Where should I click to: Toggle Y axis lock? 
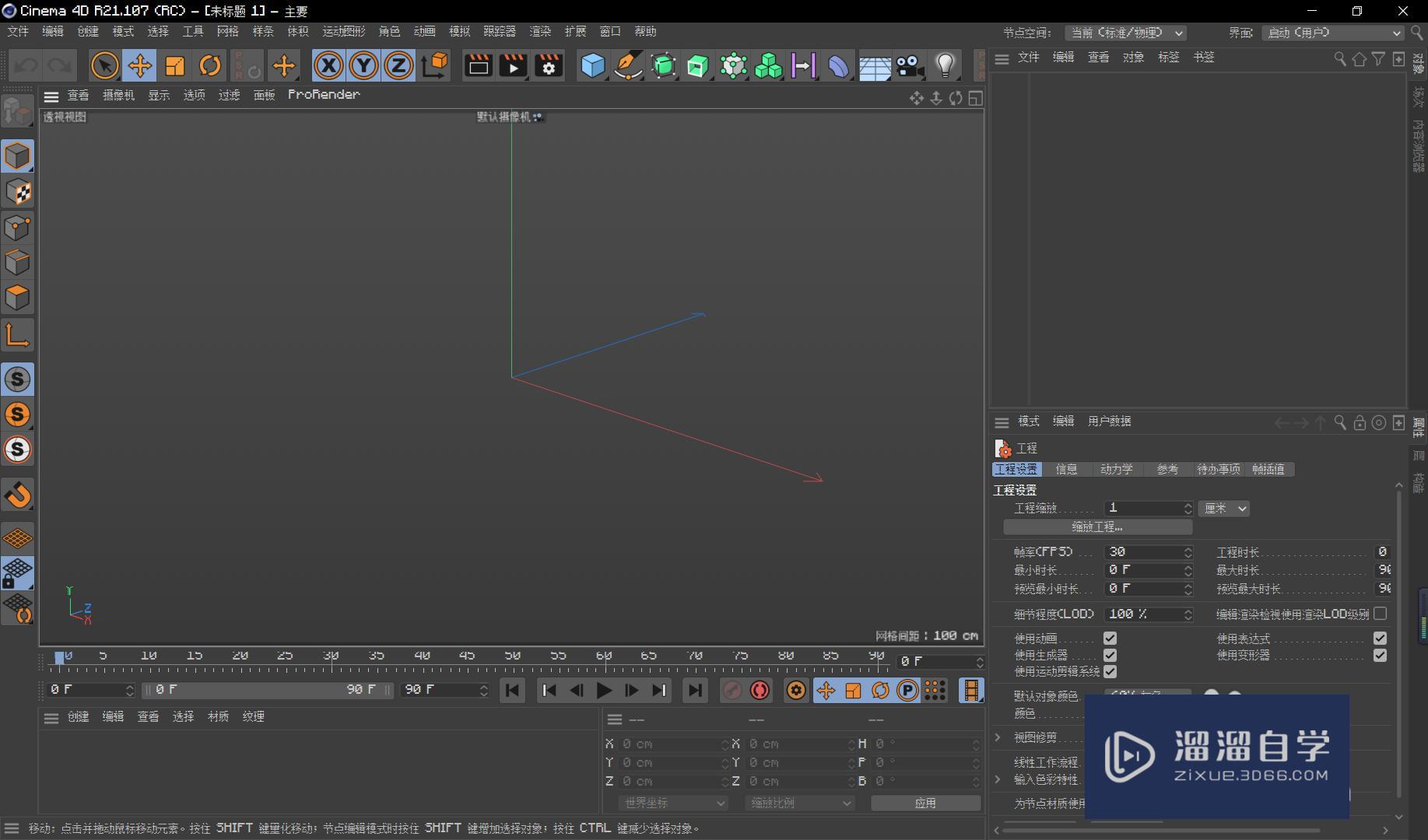(x=363, y=66)
